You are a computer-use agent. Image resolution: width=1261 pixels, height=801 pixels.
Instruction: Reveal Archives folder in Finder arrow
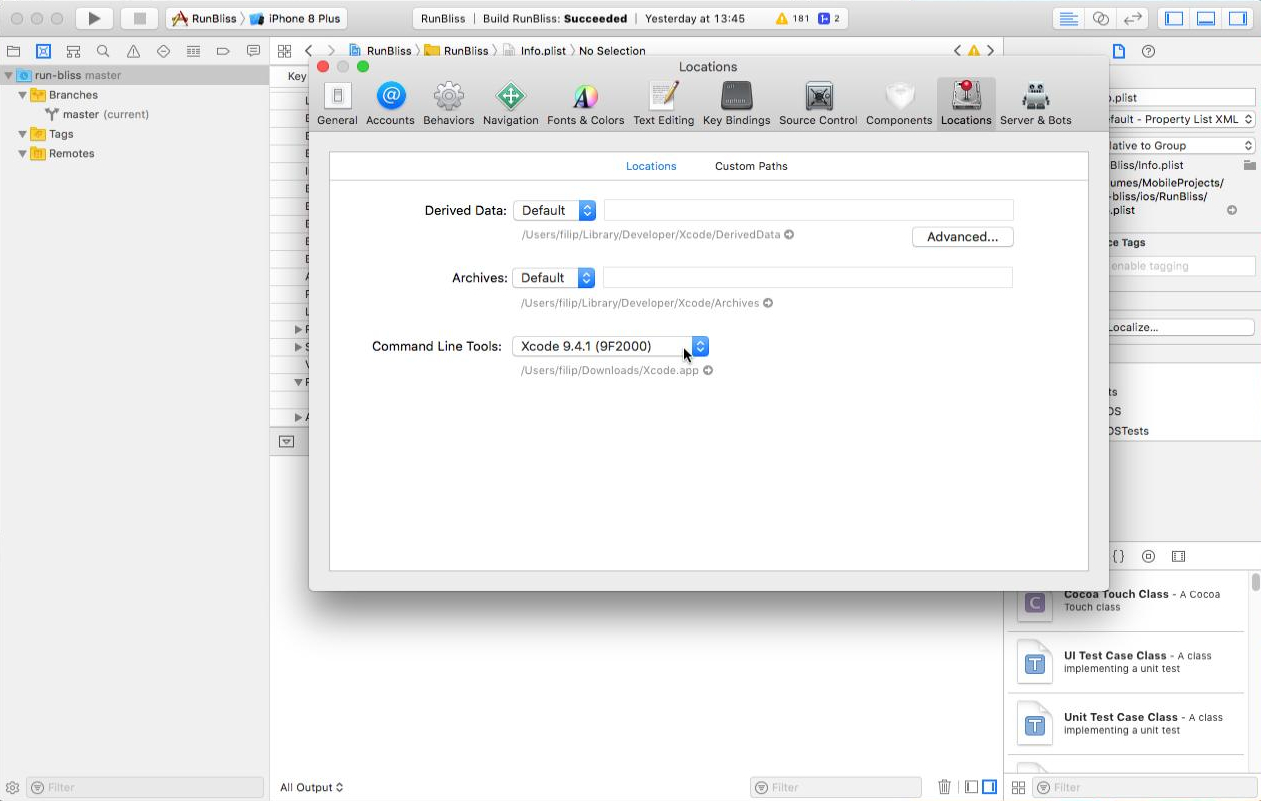tap(768, 303)
